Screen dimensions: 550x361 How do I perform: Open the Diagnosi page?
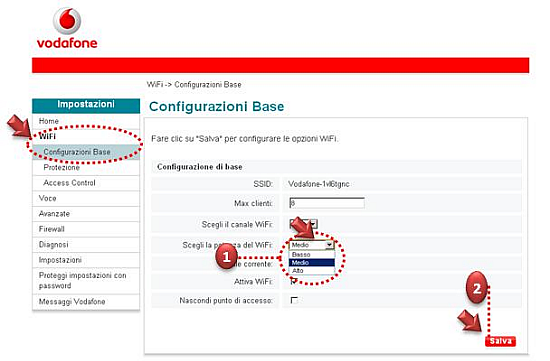tap(86, 245)
